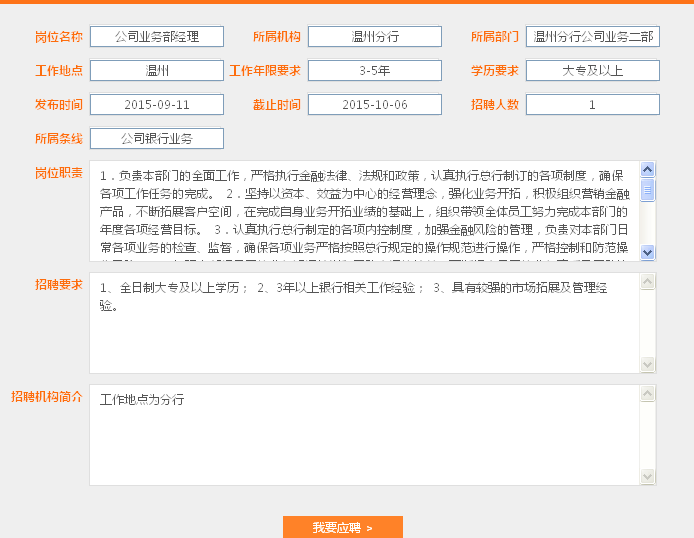Viewport: 694px width, 538px height.
Task: Click the 所属机构 field showing 温州分行
Action: (375, 37)
